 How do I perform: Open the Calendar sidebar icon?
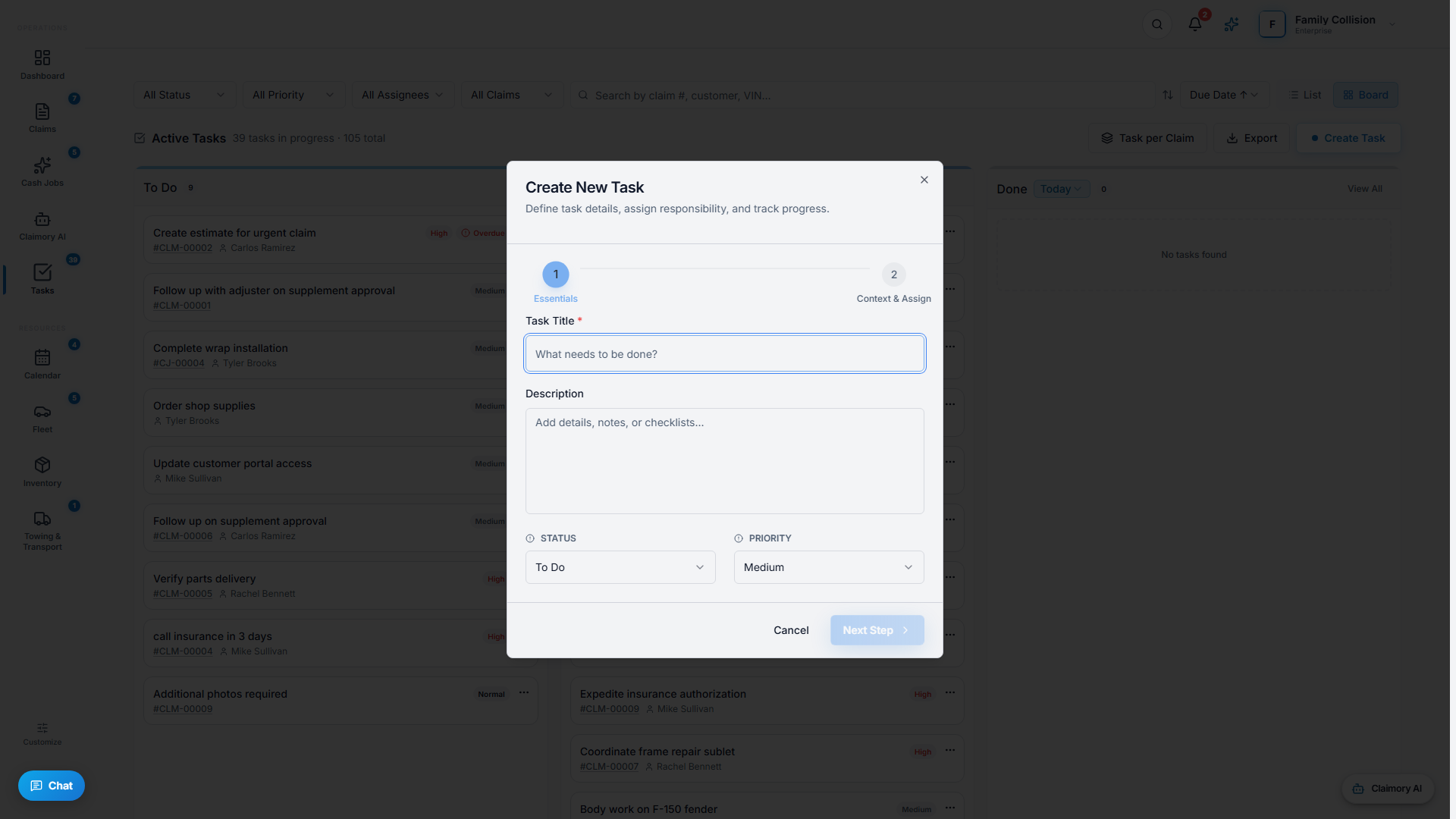[x=42, y=357]
